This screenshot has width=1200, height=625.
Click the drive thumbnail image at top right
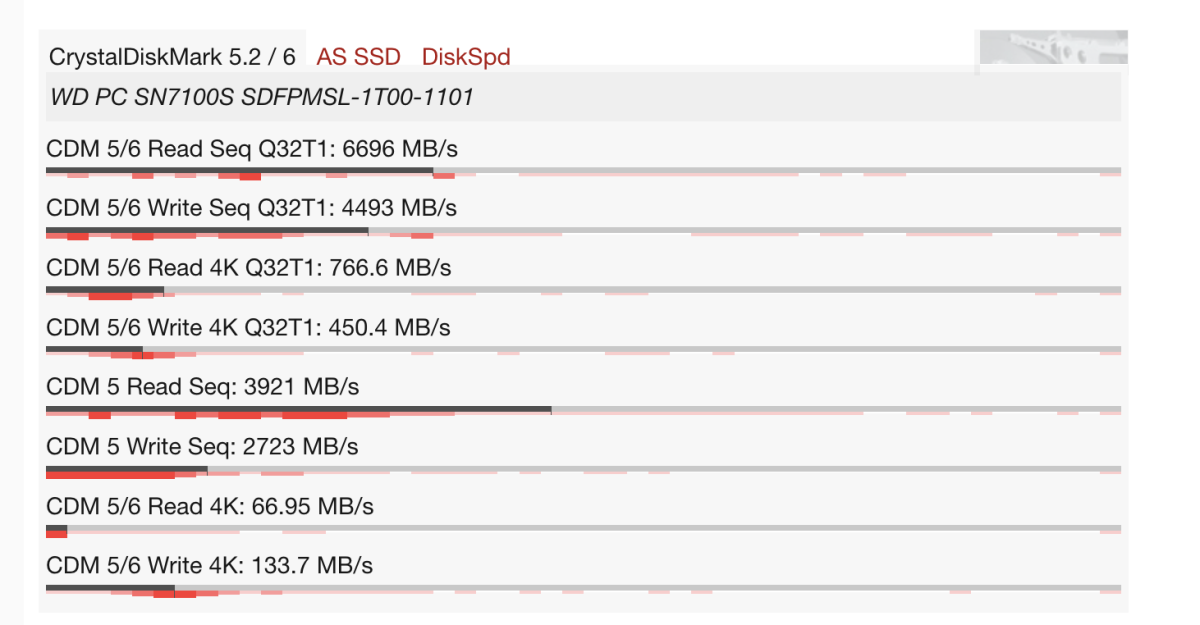point(1053,47)
